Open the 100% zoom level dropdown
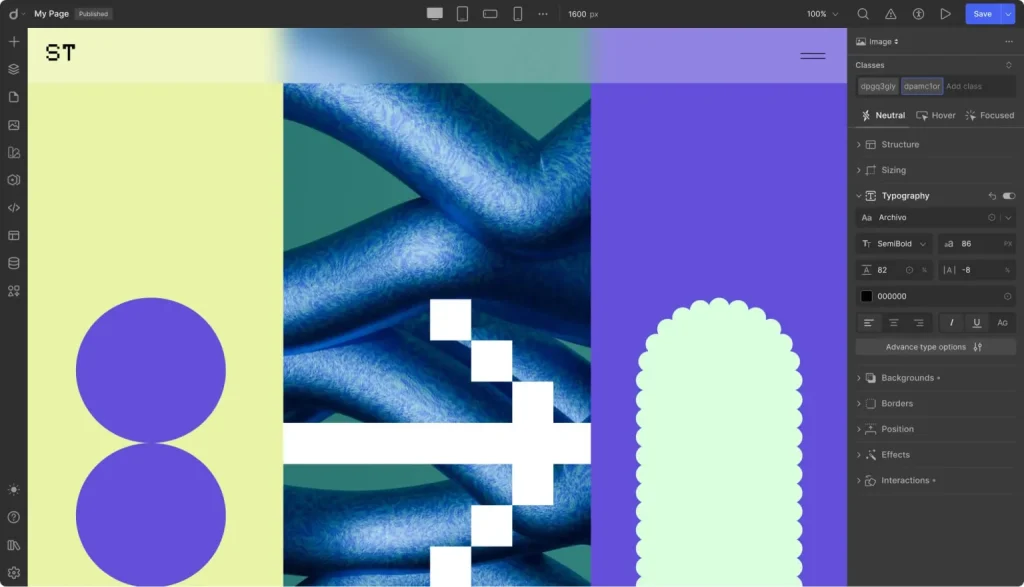Screen dimensions: 1024x587 click(823, 14)
